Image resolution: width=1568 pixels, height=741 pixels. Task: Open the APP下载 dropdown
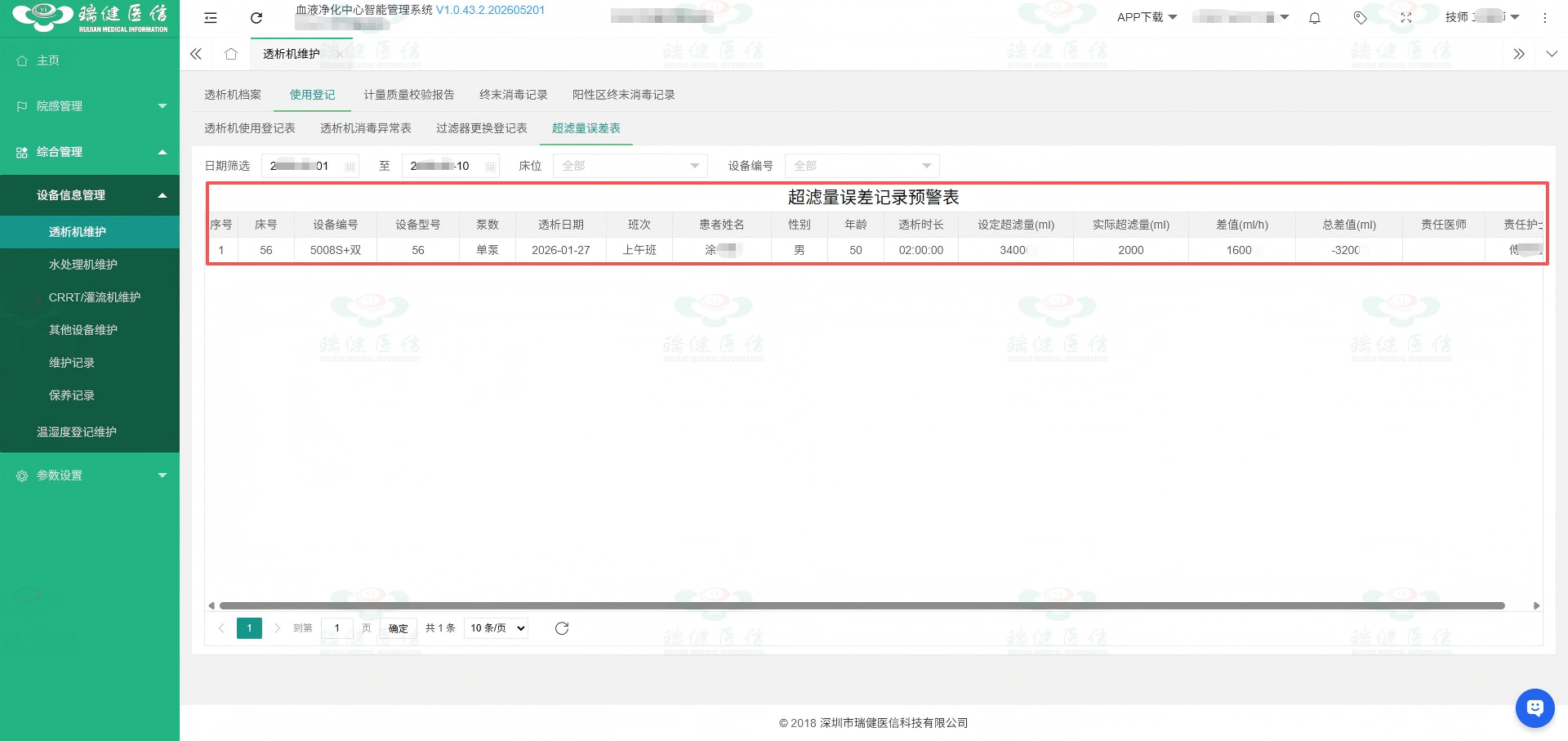point(1147,17)
